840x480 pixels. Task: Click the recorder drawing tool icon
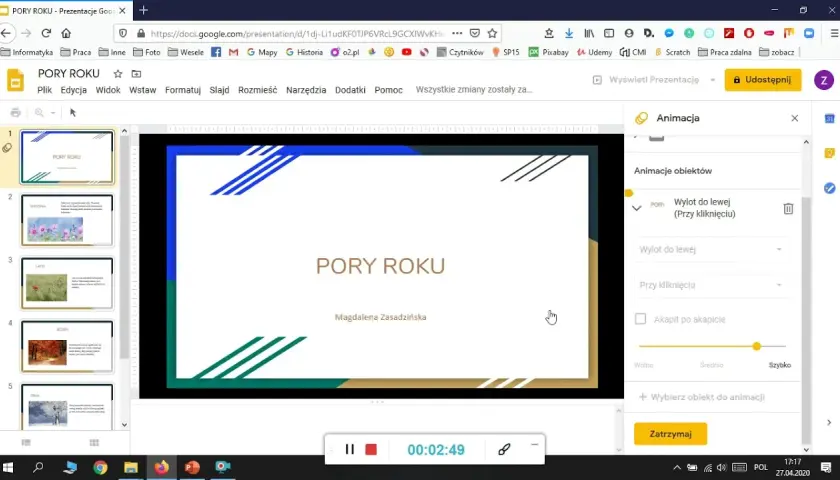504,449
